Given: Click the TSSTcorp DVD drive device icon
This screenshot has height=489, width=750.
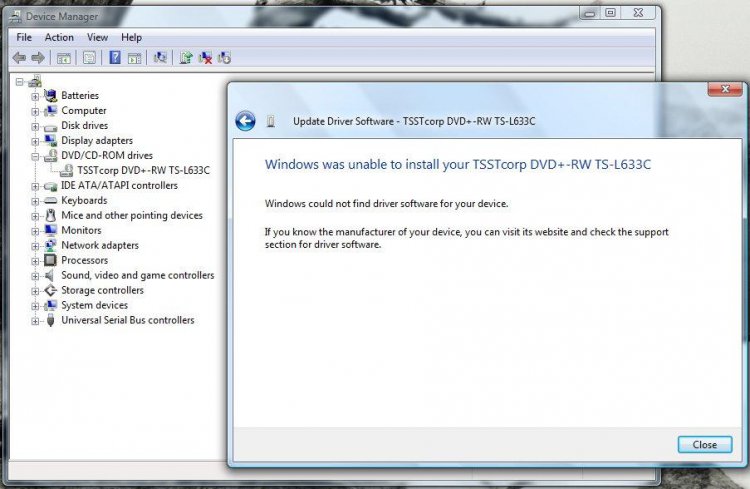Looking at the screenshot, I should coord(66,170).
